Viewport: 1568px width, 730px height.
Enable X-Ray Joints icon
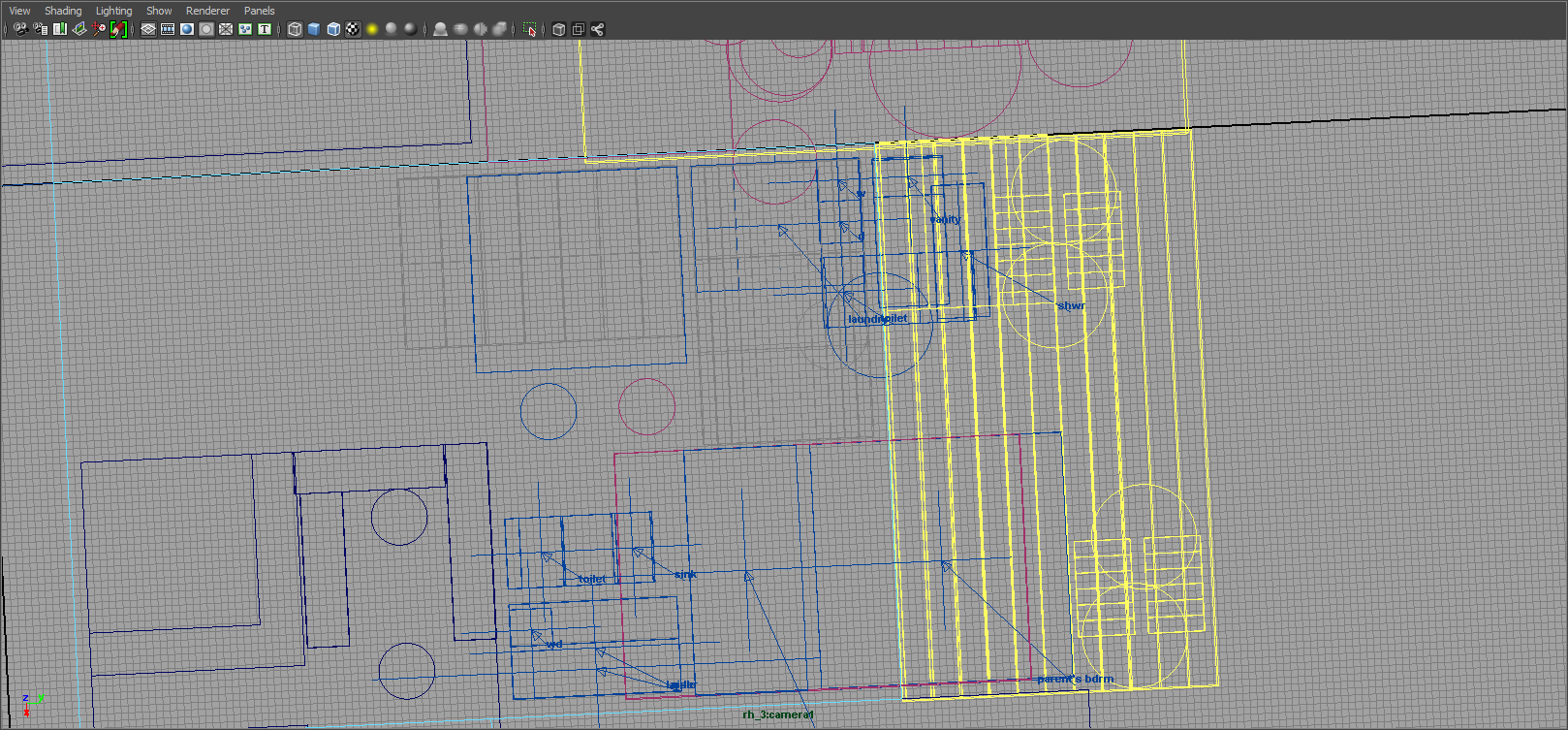[x=598, y=29]
